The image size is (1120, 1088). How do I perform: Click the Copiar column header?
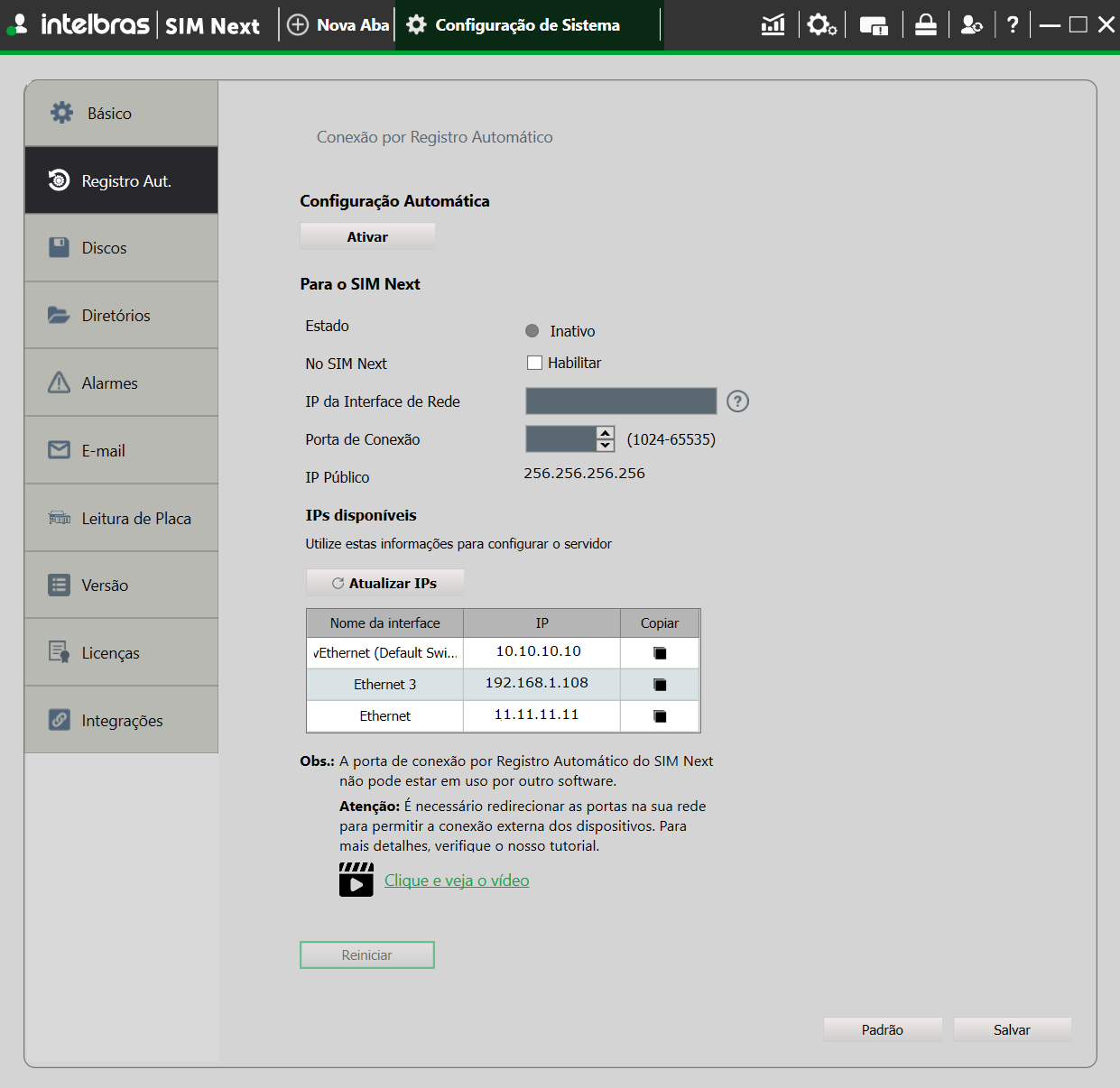(x=660, y=623)
